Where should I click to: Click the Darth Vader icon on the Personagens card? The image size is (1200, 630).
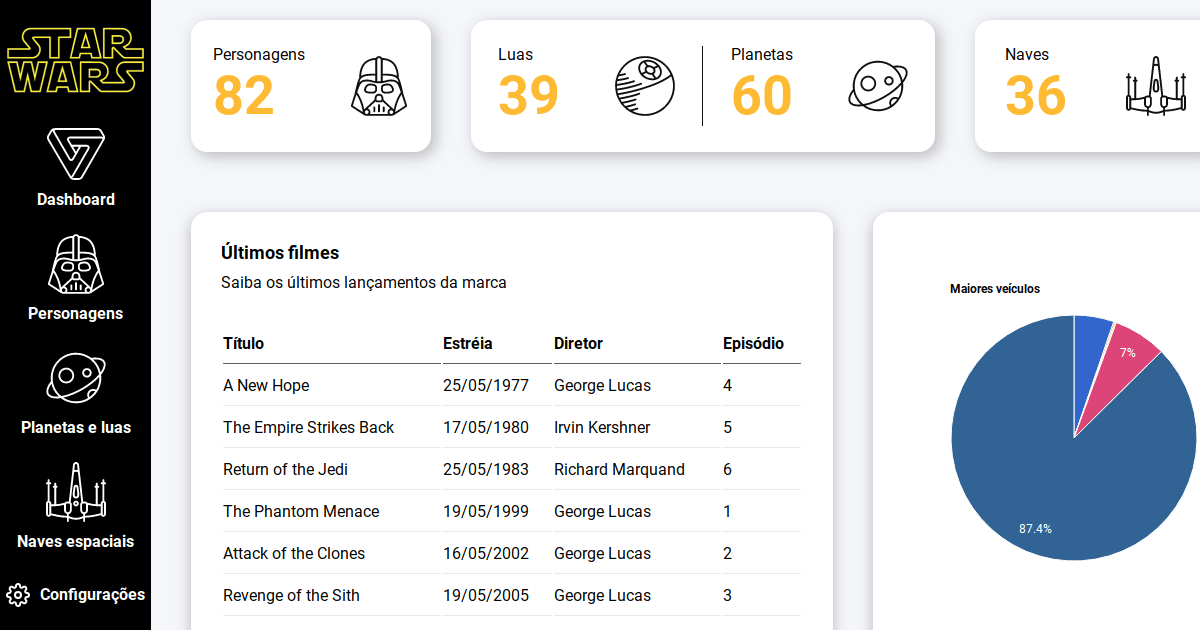pos(379,86)
